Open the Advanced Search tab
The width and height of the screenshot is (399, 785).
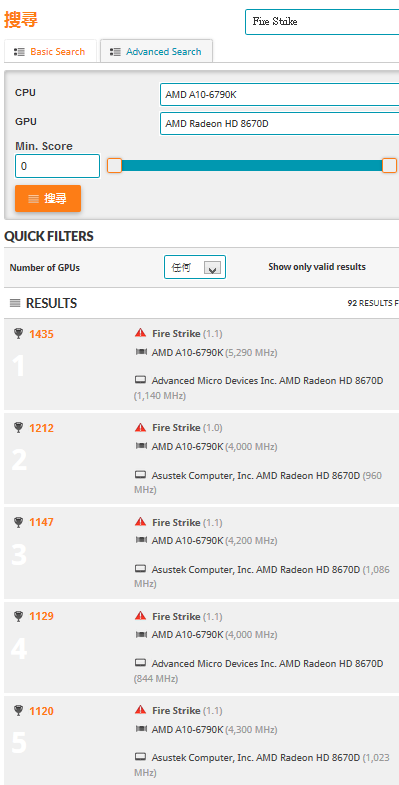(x=156, y=52)
